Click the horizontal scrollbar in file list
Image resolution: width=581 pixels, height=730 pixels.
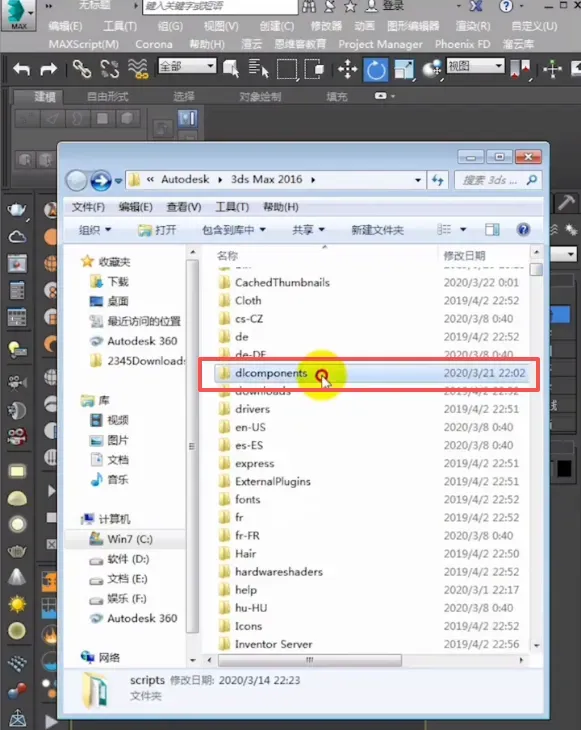tap(310, 660)
